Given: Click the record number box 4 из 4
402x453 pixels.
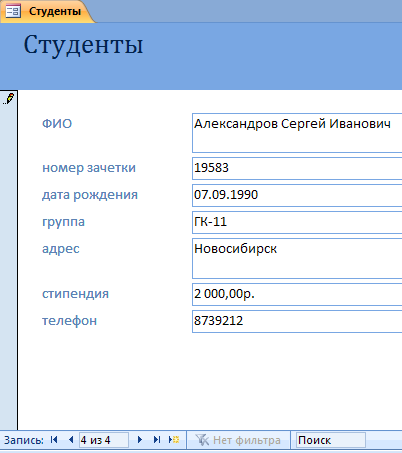Looking at the screenshot, I should (x=104, y=440).
